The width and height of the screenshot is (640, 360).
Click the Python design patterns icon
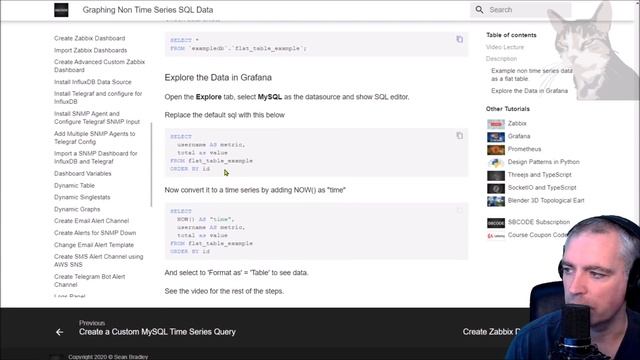pos(496,162)
